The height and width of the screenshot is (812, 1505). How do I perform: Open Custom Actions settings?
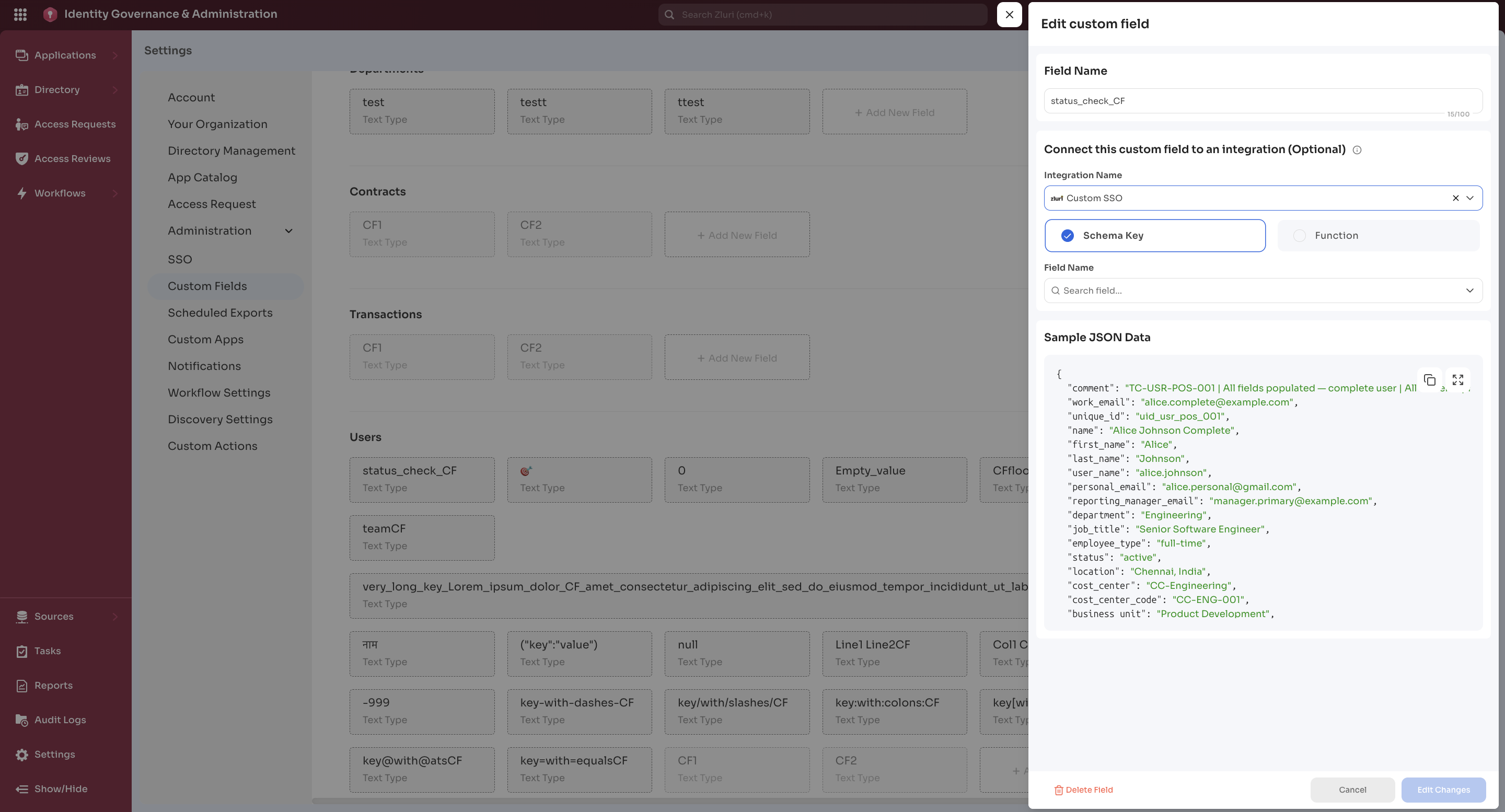212,446
